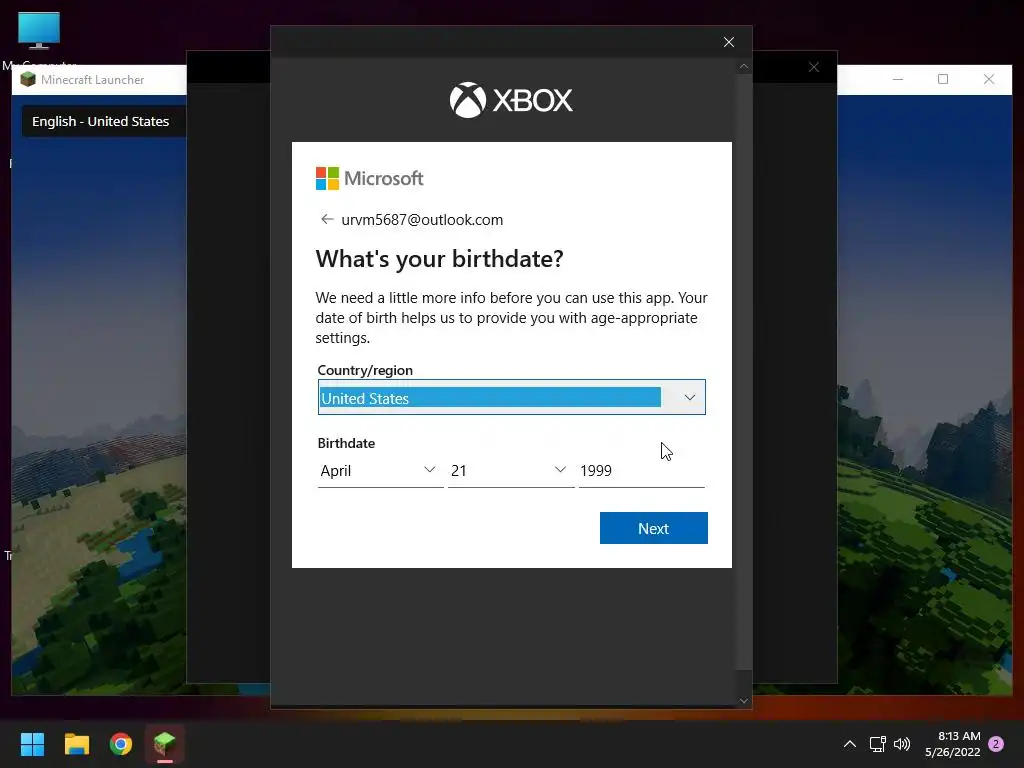Viewport: 1024px width, 768px height.
Task: Click the birth year field showing 1999
Action: pyautogui.click(x=641, y=471)
